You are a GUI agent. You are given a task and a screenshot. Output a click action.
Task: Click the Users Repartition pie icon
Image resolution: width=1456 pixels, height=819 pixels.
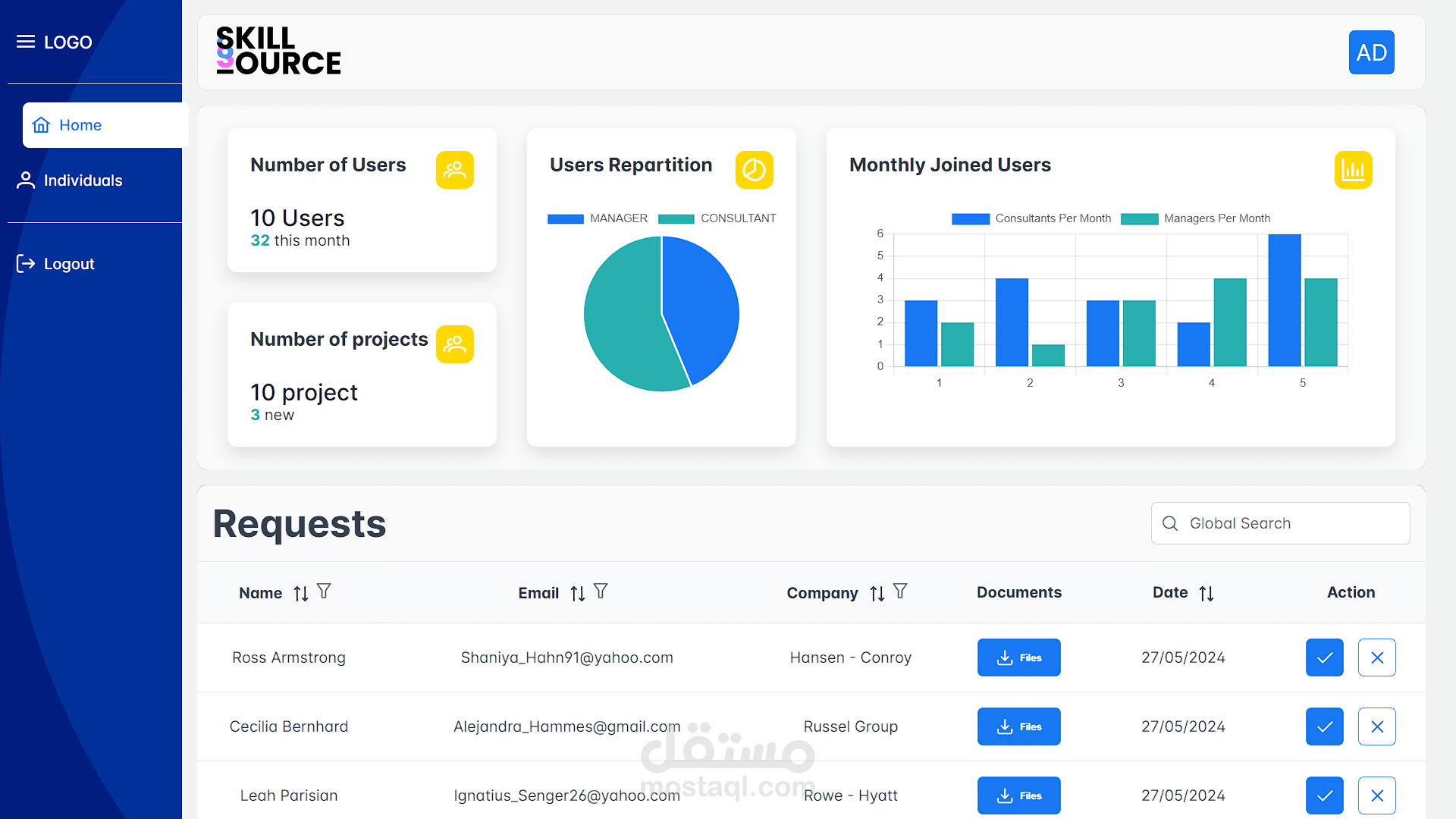click(755, 170)
